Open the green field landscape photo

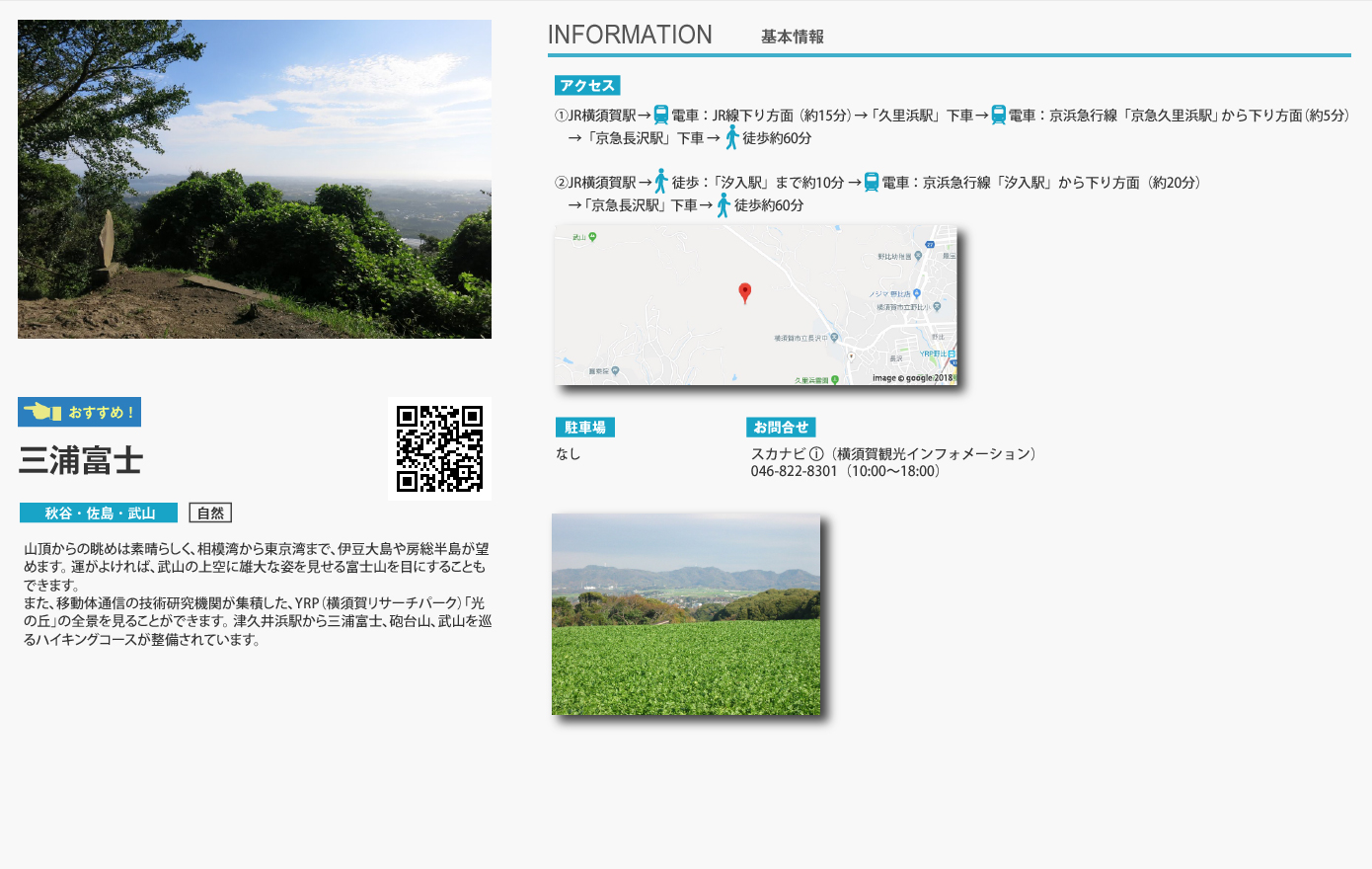(x=686, y=614)
